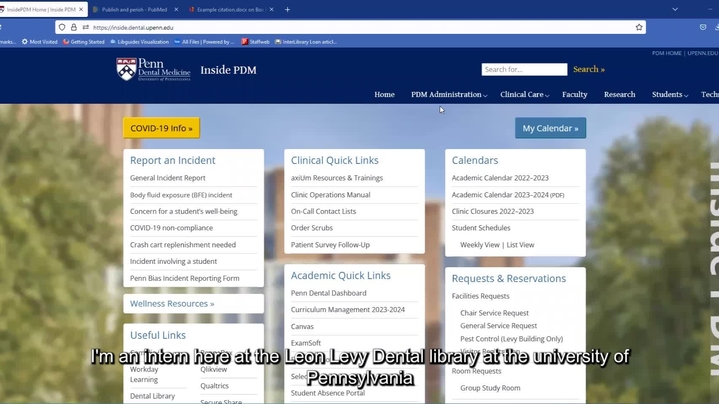This screenshot has width=719, height=404.
Task: Expand the Students dropdown menu
Action: click(669, 95)
